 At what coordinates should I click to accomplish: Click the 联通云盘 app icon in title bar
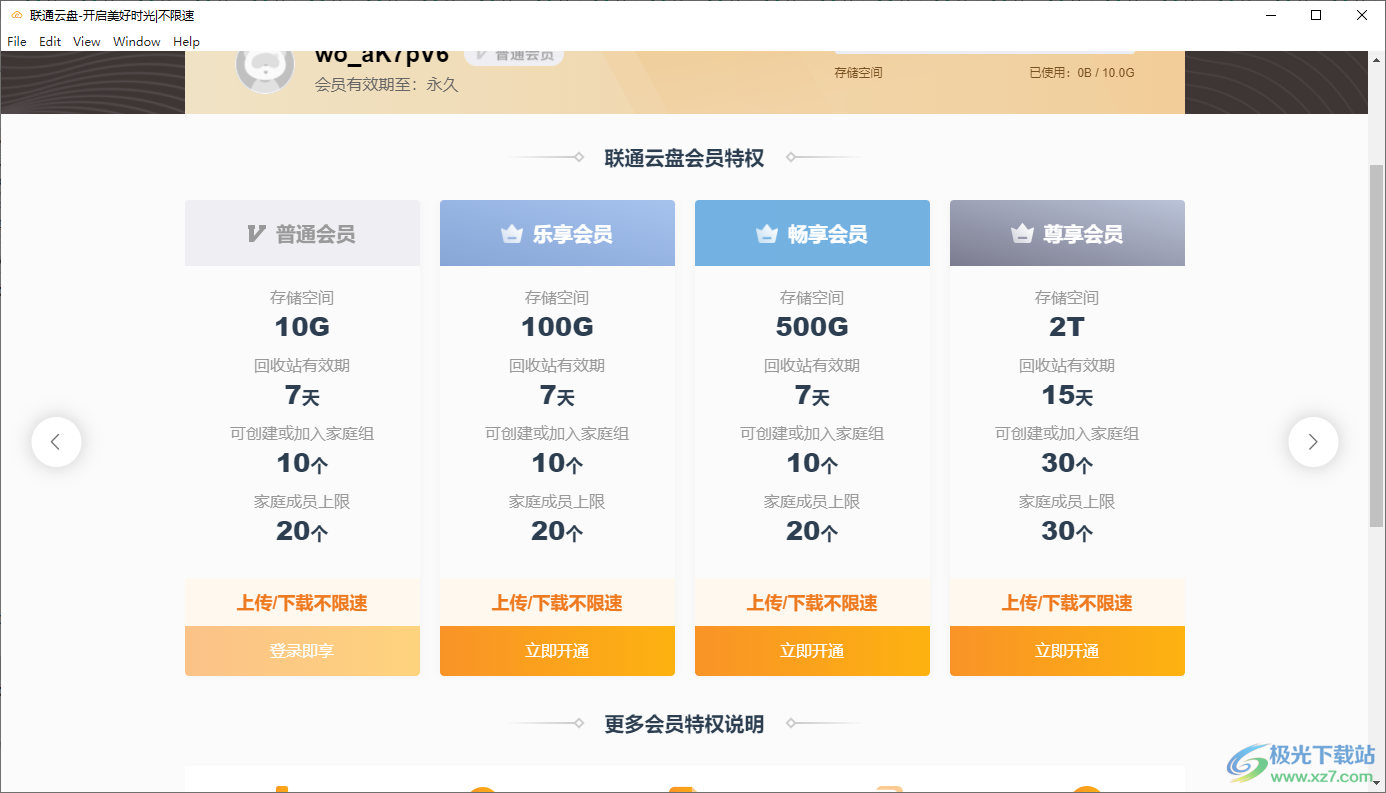(x=16, y=15)
